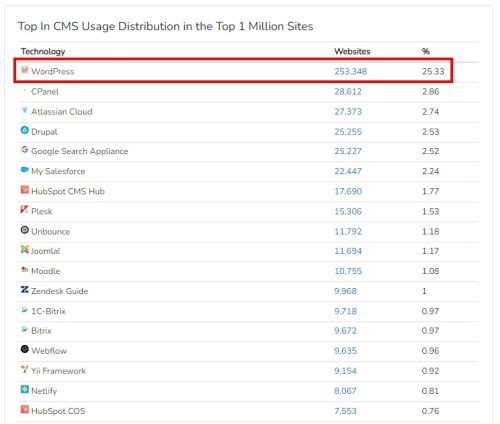The image size is (500, 424).
Task: Click the % column header
Action: click(426, 51)
